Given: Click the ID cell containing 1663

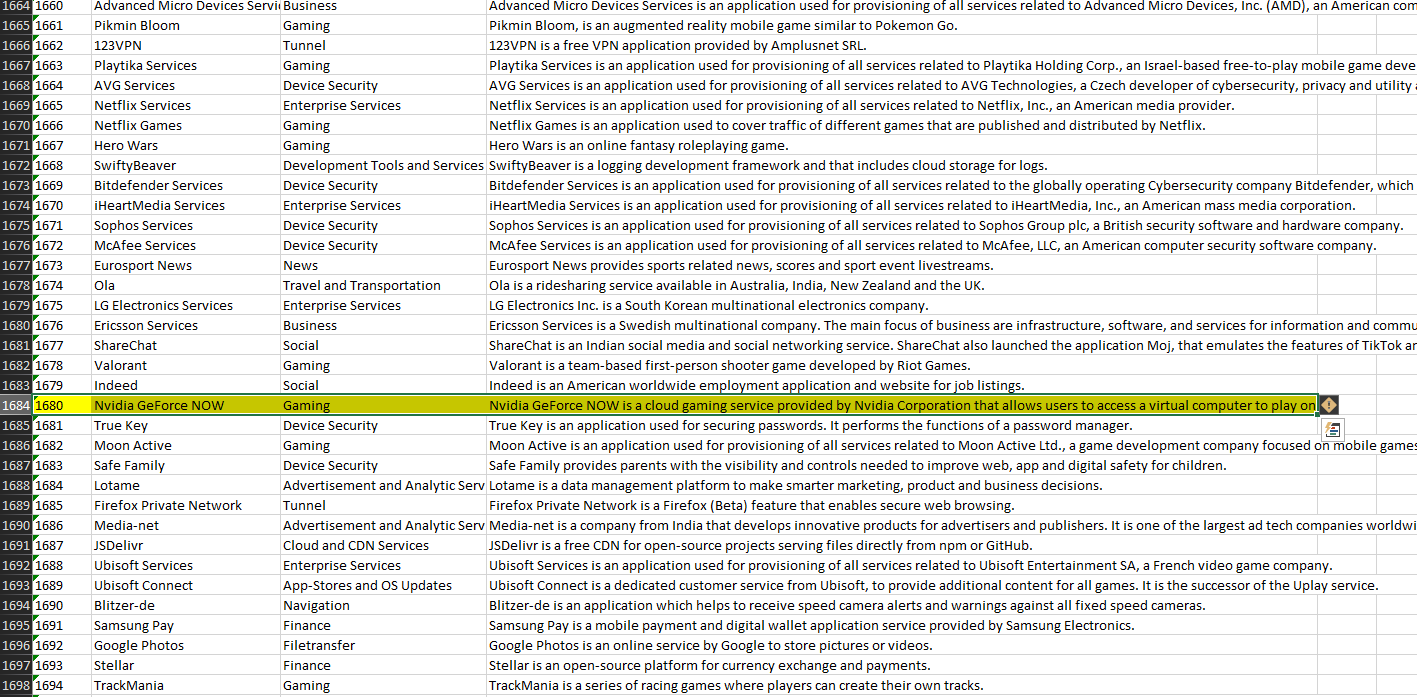Looking at the screenshot, I should click(62, 65).
